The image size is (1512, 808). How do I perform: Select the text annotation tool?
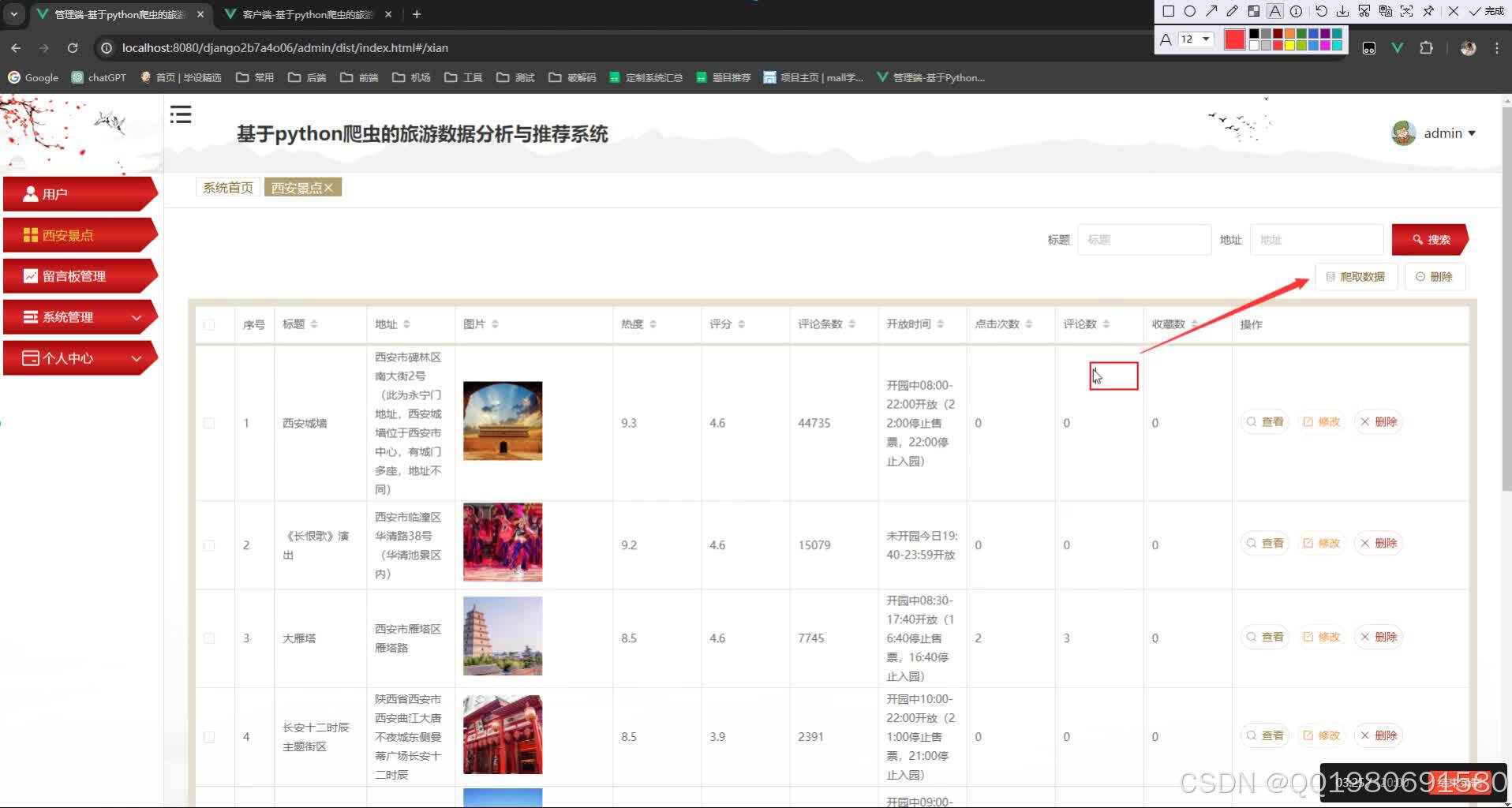coord(1275,11)
